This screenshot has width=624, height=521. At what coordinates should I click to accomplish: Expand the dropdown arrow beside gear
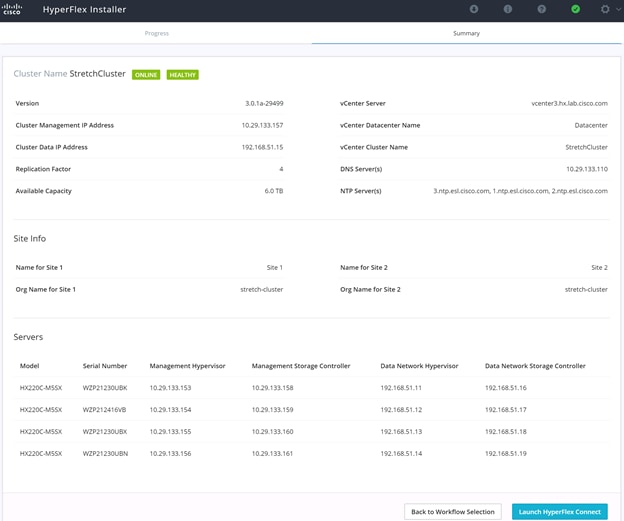pyautogui.click(x=618, y=10)
